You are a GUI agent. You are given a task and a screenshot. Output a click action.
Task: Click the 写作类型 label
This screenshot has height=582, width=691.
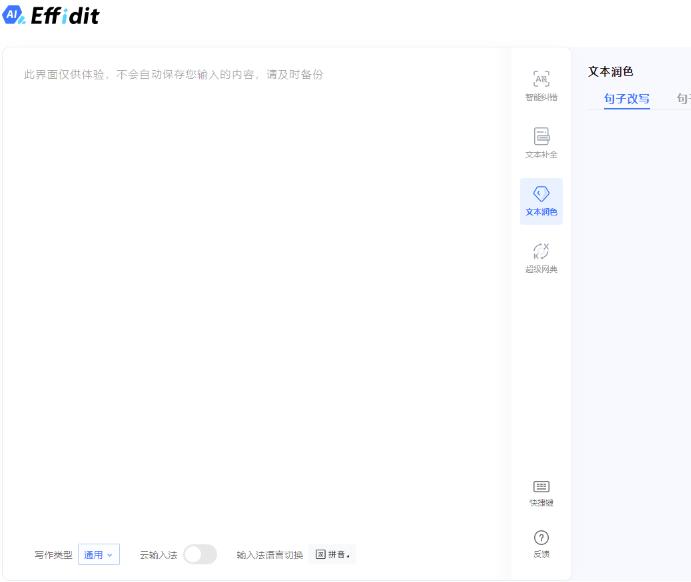coord(53,555)
